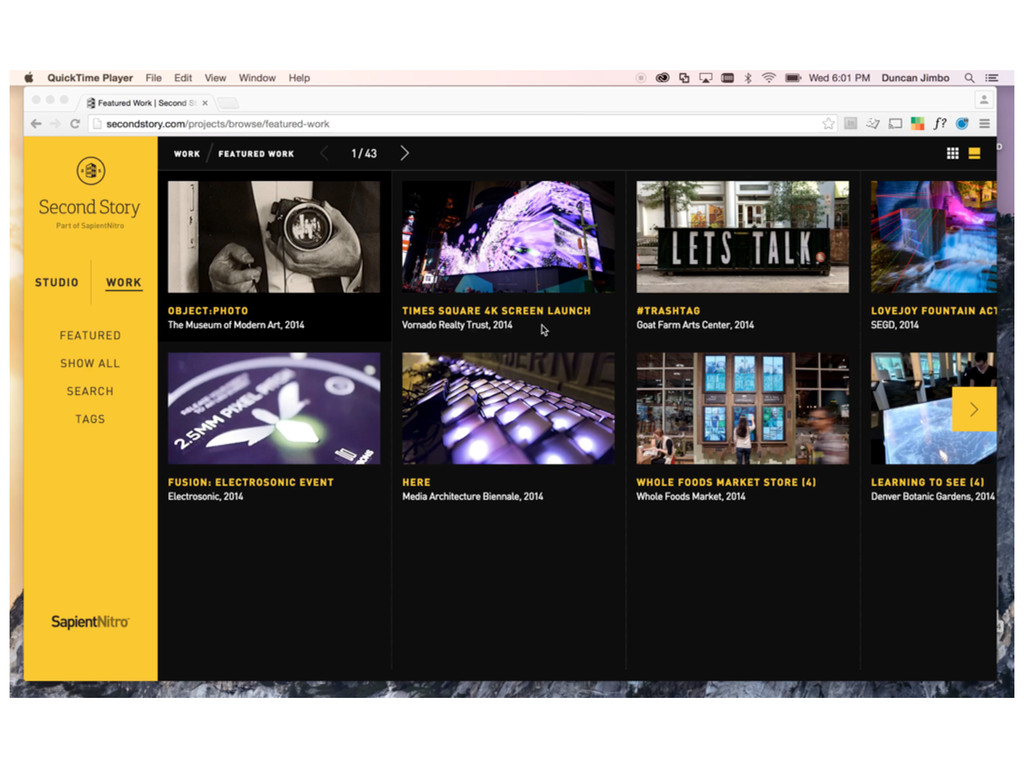Click the SapientNitro logo
1024x768 pixels.
pos(90,622)
